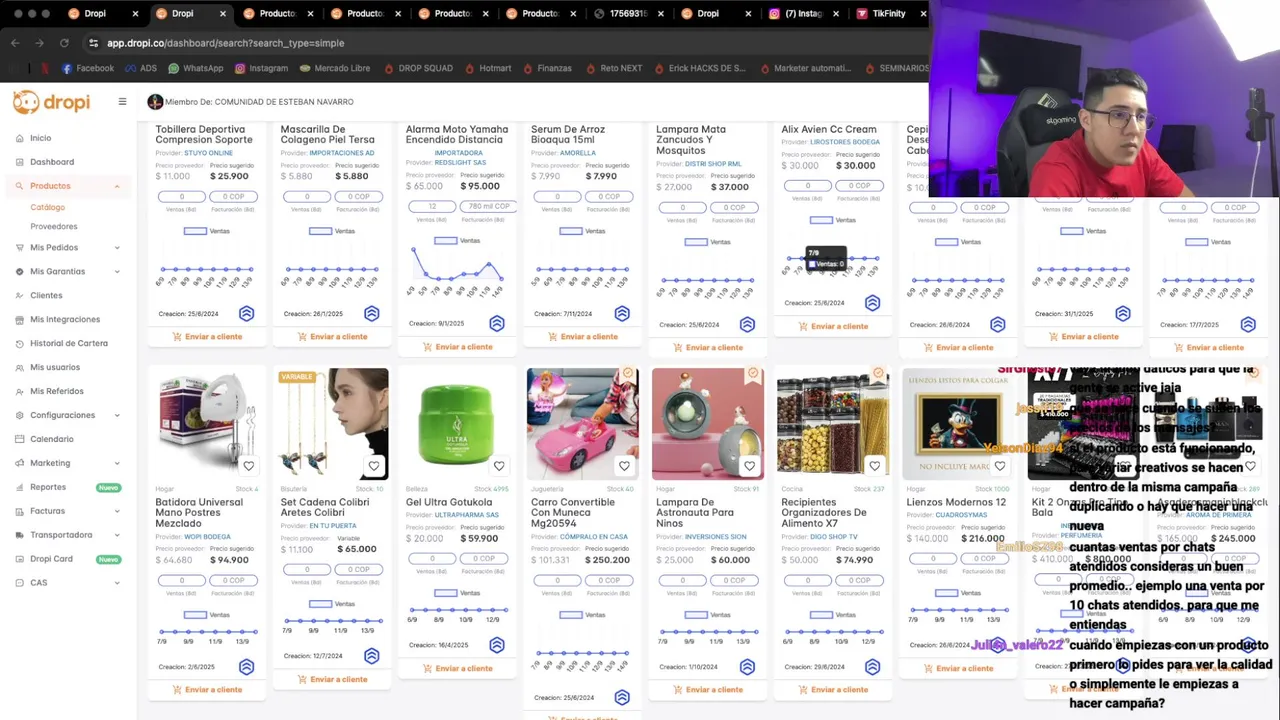Screen dimensions: 1280x720
Task: Click shield badge on Serum De Arroz card
Action: [622, 314]
